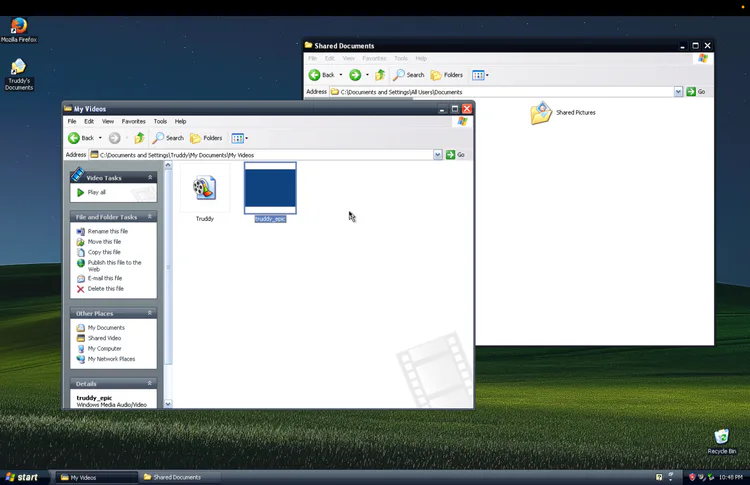Image resolution: width=750 pixels, height=485 pixels.
Task: Open Search in Shared Documents toolbar
Action: click(x=408, y=75)
